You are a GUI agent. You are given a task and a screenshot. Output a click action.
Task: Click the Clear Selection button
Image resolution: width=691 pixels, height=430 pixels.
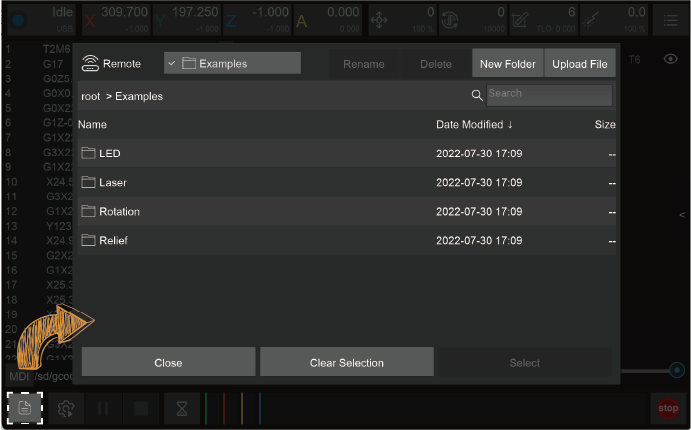click(x=346, y=363)
